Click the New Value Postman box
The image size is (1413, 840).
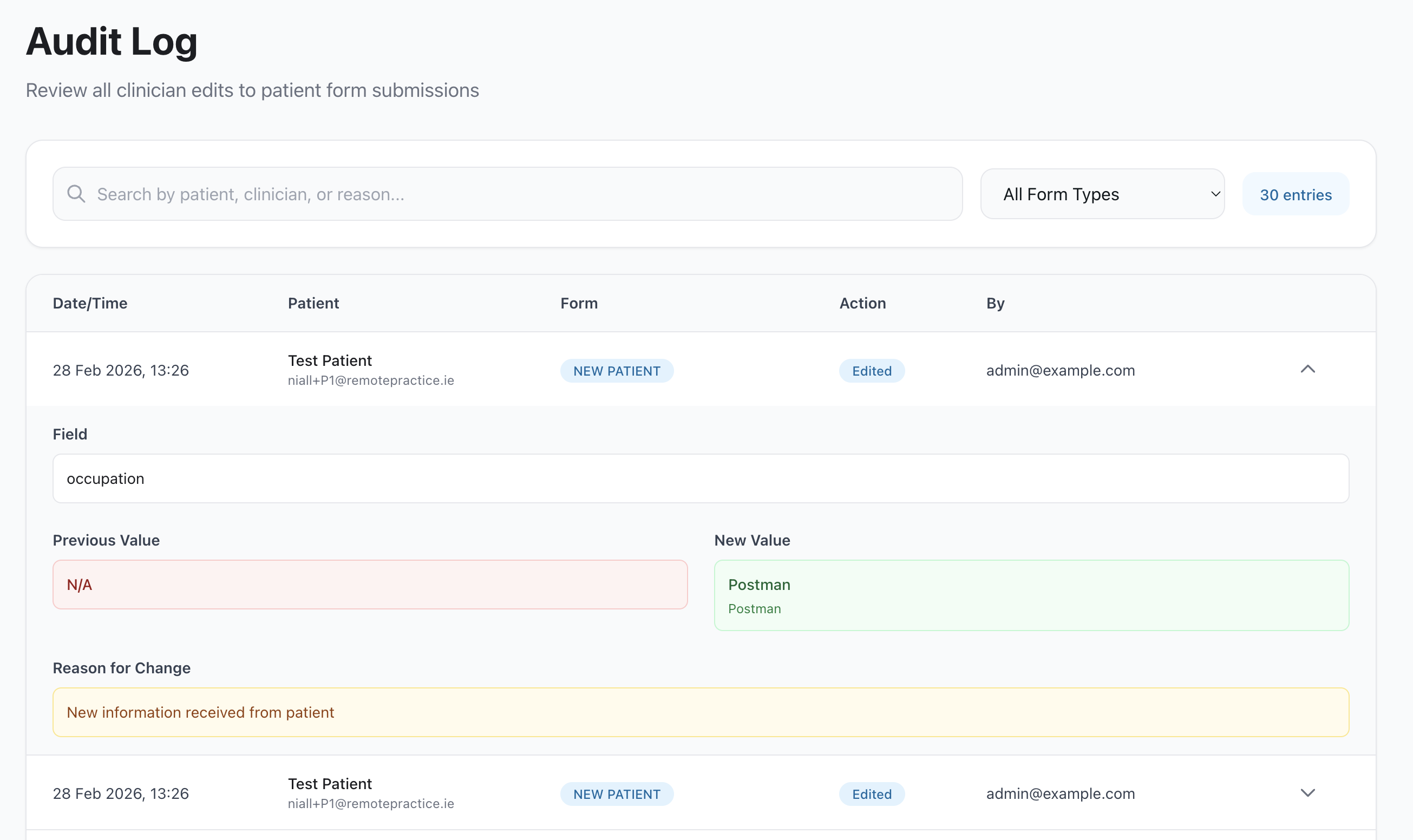1031,594
